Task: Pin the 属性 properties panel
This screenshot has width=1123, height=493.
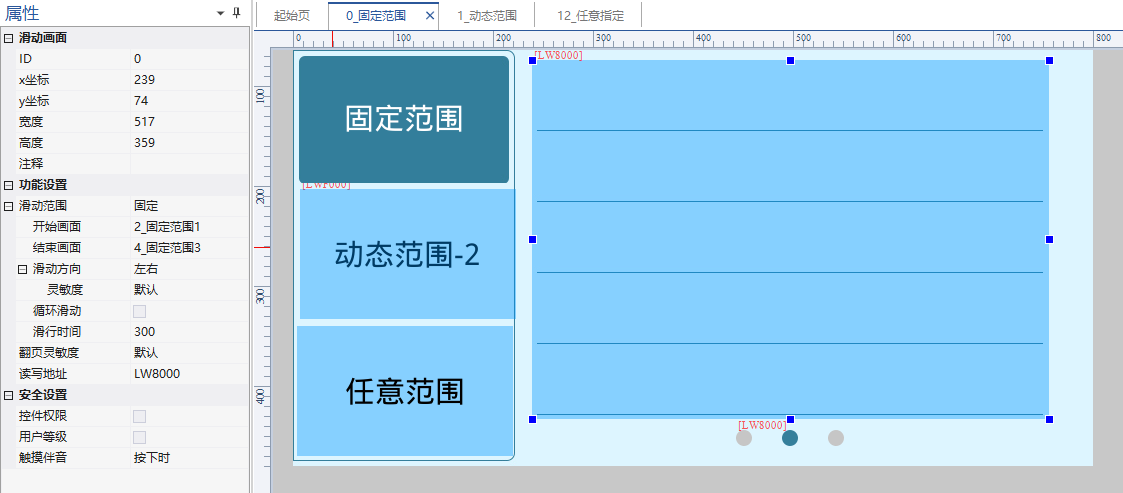Action: pyautogui.click(x=236, y=13)
